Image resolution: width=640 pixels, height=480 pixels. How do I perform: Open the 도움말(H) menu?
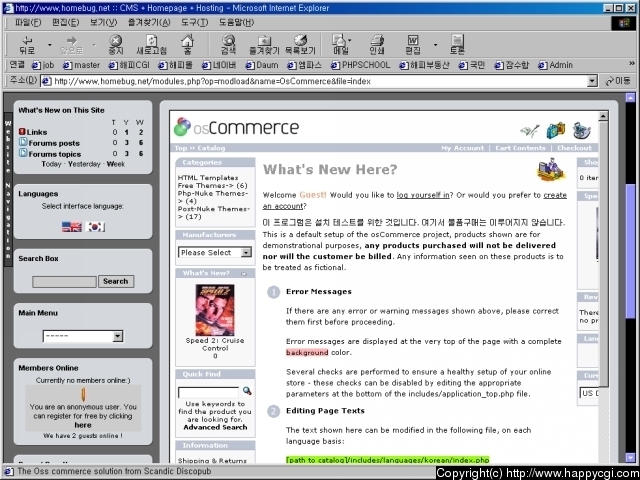point(236,22)
